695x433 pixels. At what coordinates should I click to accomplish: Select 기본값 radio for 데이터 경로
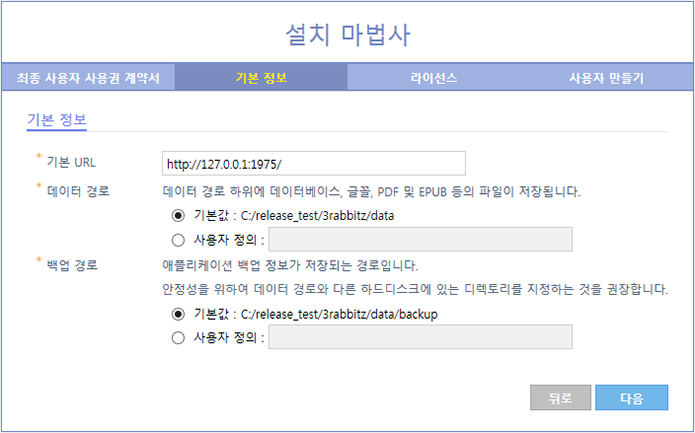point(178,216)
